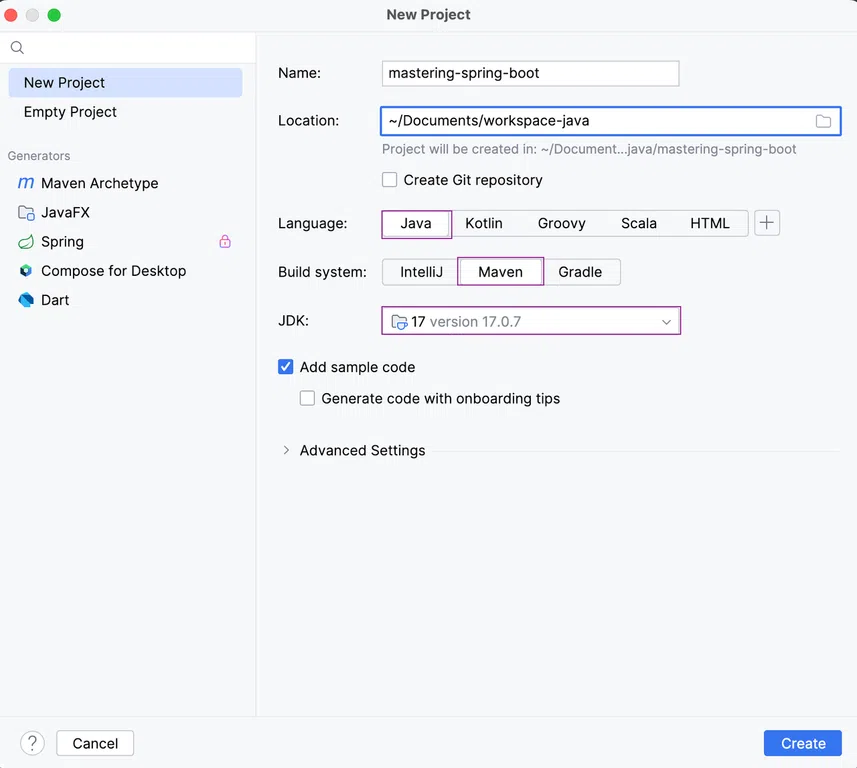The image size is (857, 768).
Task: Click the search magnifier icon
Action: tap(17, 48)
